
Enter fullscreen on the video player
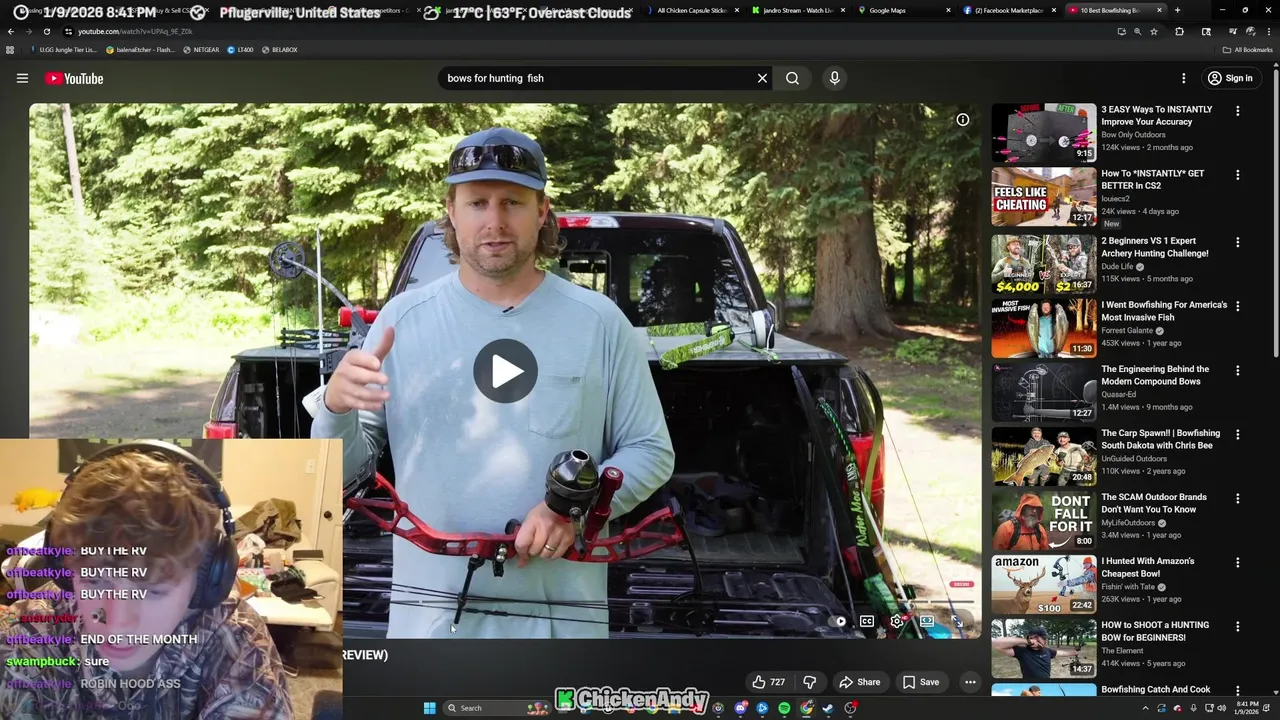click(957, 621)
